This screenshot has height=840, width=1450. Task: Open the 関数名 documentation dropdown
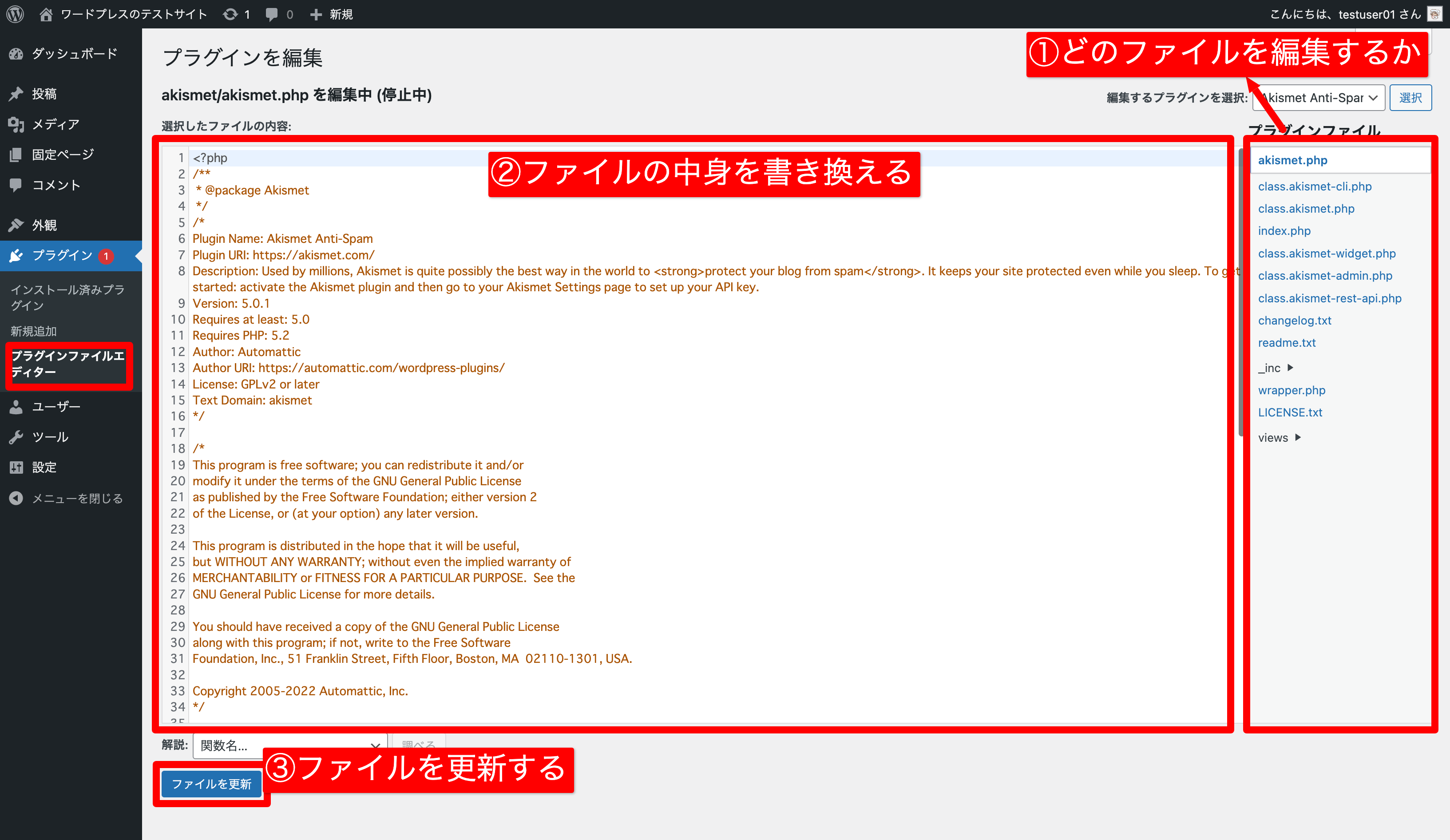(289, 745)
